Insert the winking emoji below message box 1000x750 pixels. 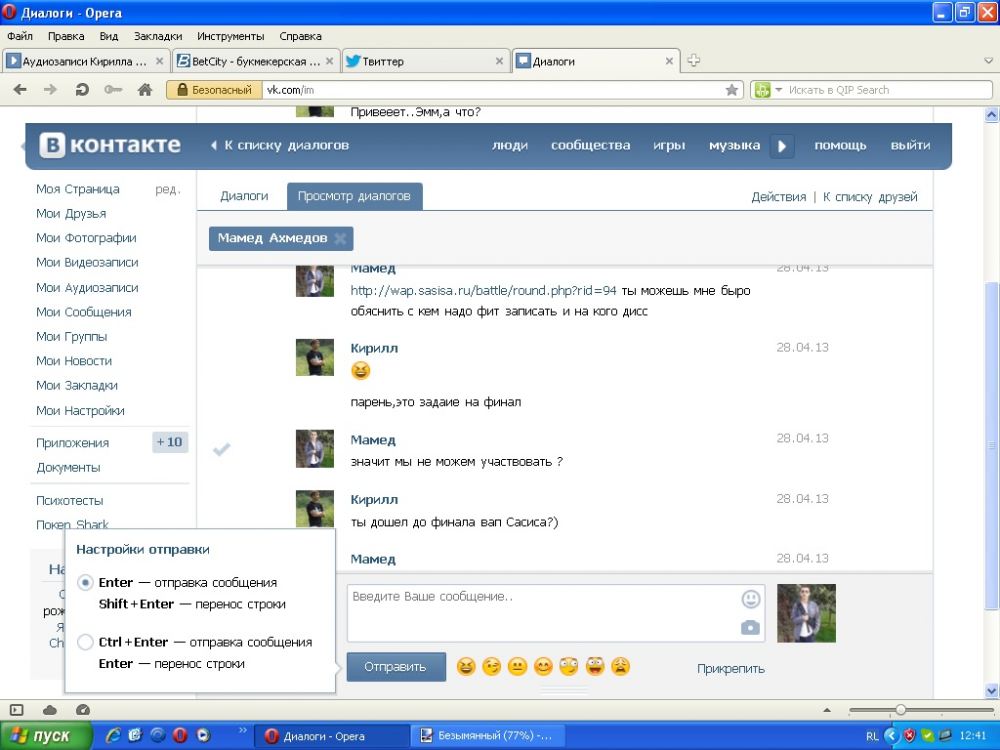pos(492,667)
